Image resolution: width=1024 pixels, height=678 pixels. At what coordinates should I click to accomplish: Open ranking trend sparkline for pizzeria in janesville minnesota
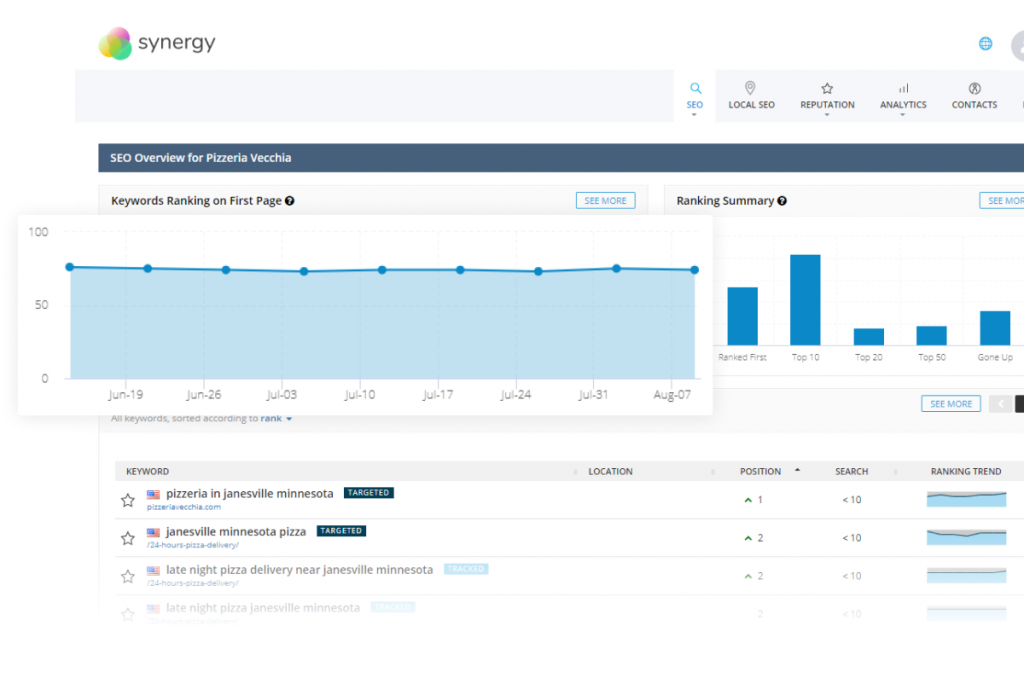(x=966, y=500)
